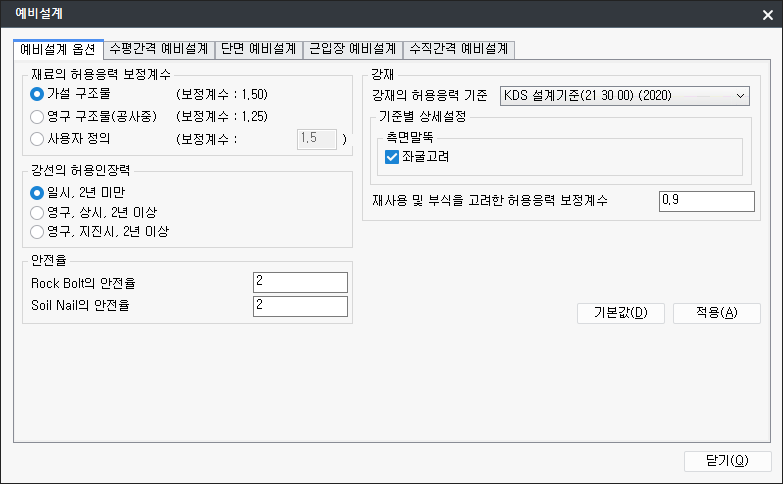
Task: Select the 수직간격 예비설계 tab
Action: (x=458, y=48)
